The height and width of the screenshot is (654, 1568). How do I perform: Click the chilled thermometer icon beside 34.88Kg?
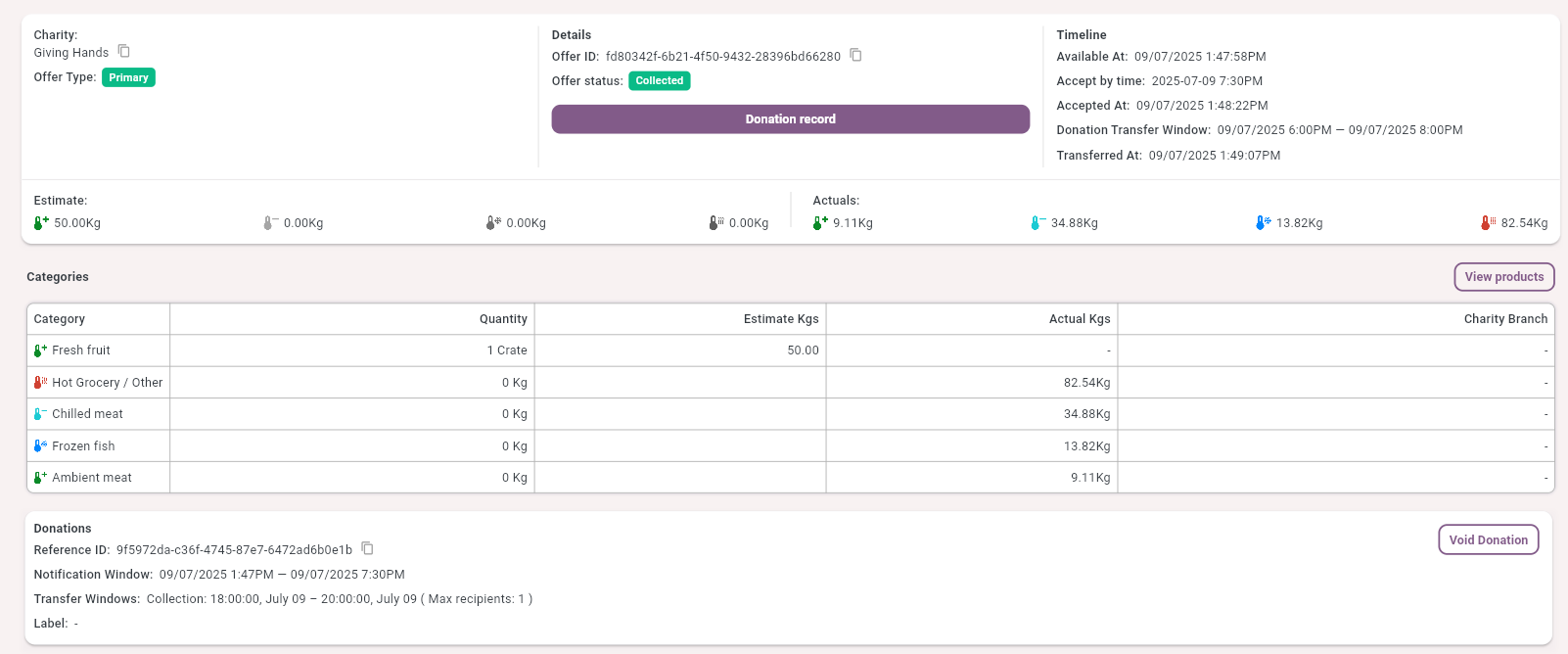[x=1037, y=223]
